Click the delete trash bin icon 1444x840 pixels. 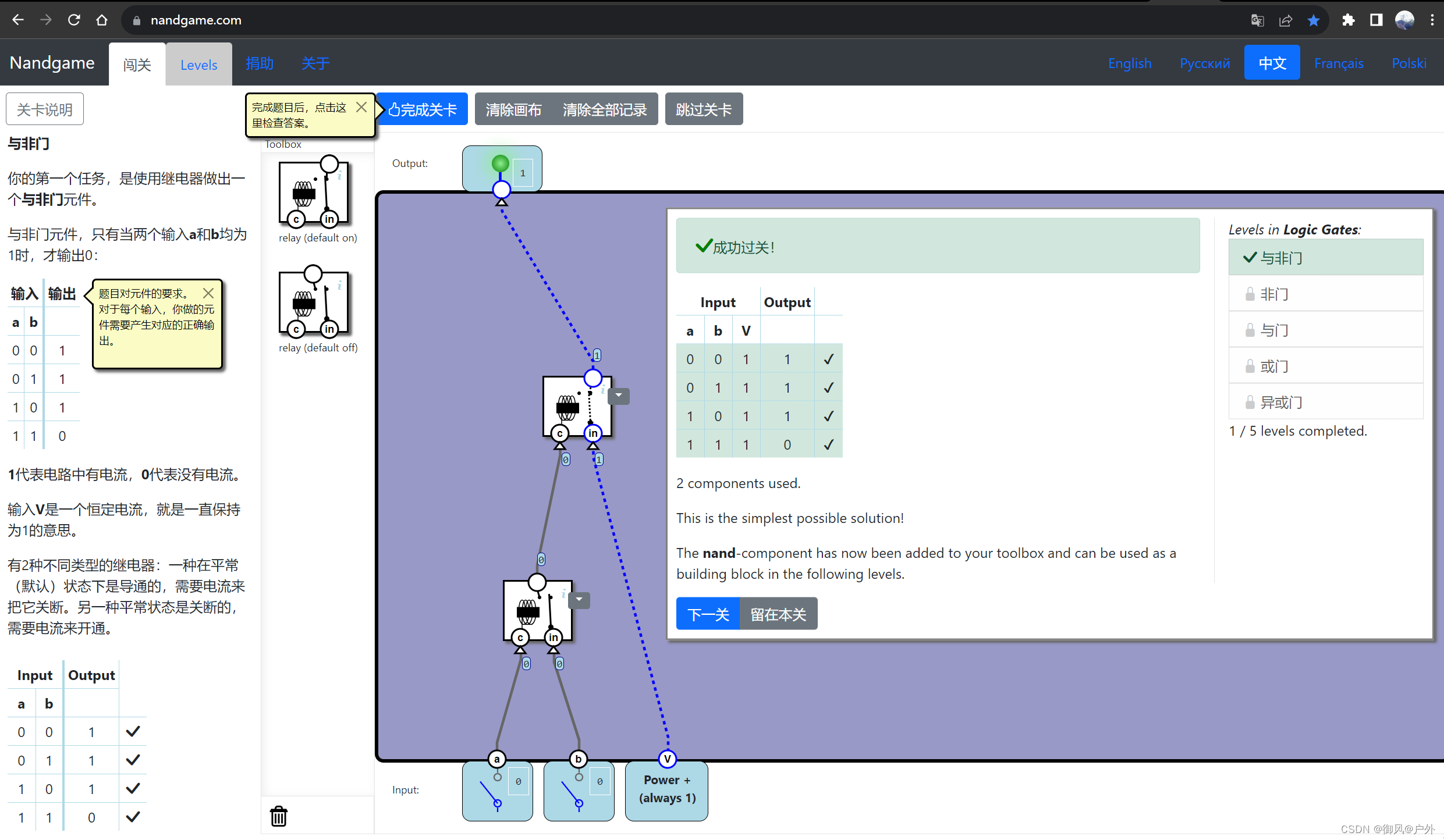coord(279,817)
